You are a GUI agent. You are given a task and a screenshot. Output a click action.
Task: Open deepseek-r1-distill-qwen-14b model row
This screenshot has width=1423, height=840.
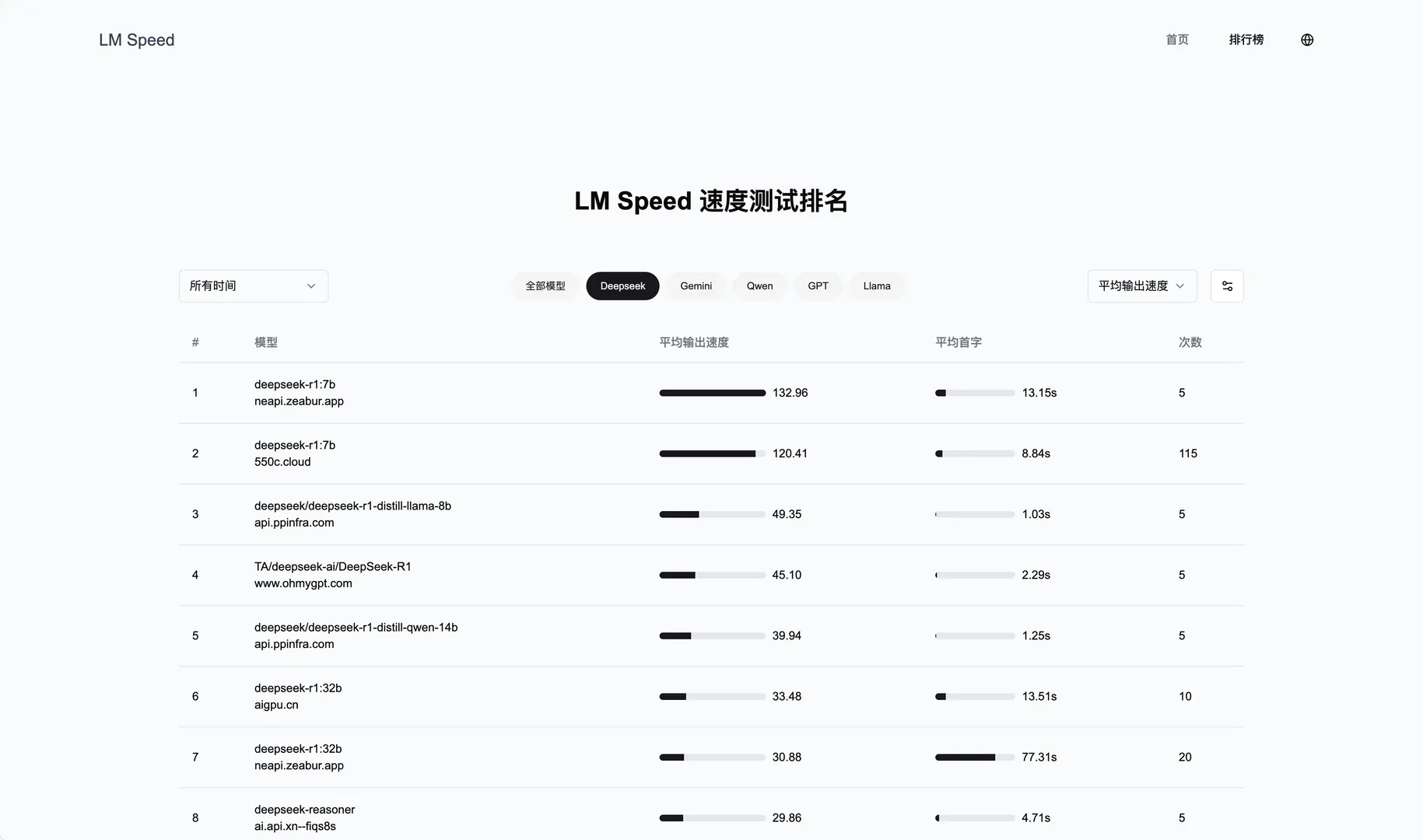click(x=711, y=635)
